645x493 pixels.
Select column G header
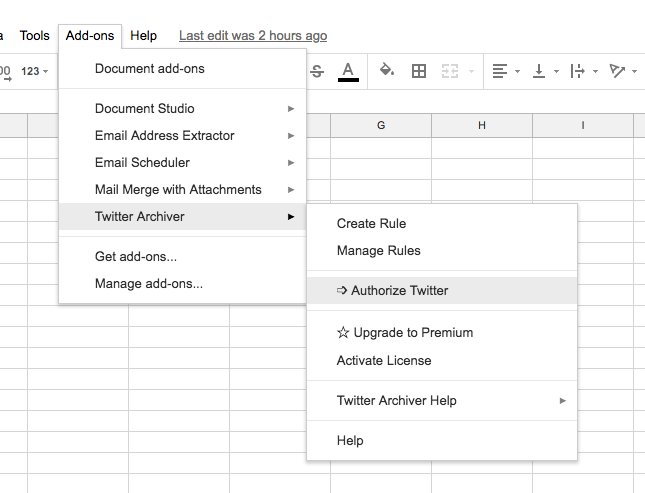point(381,125)
